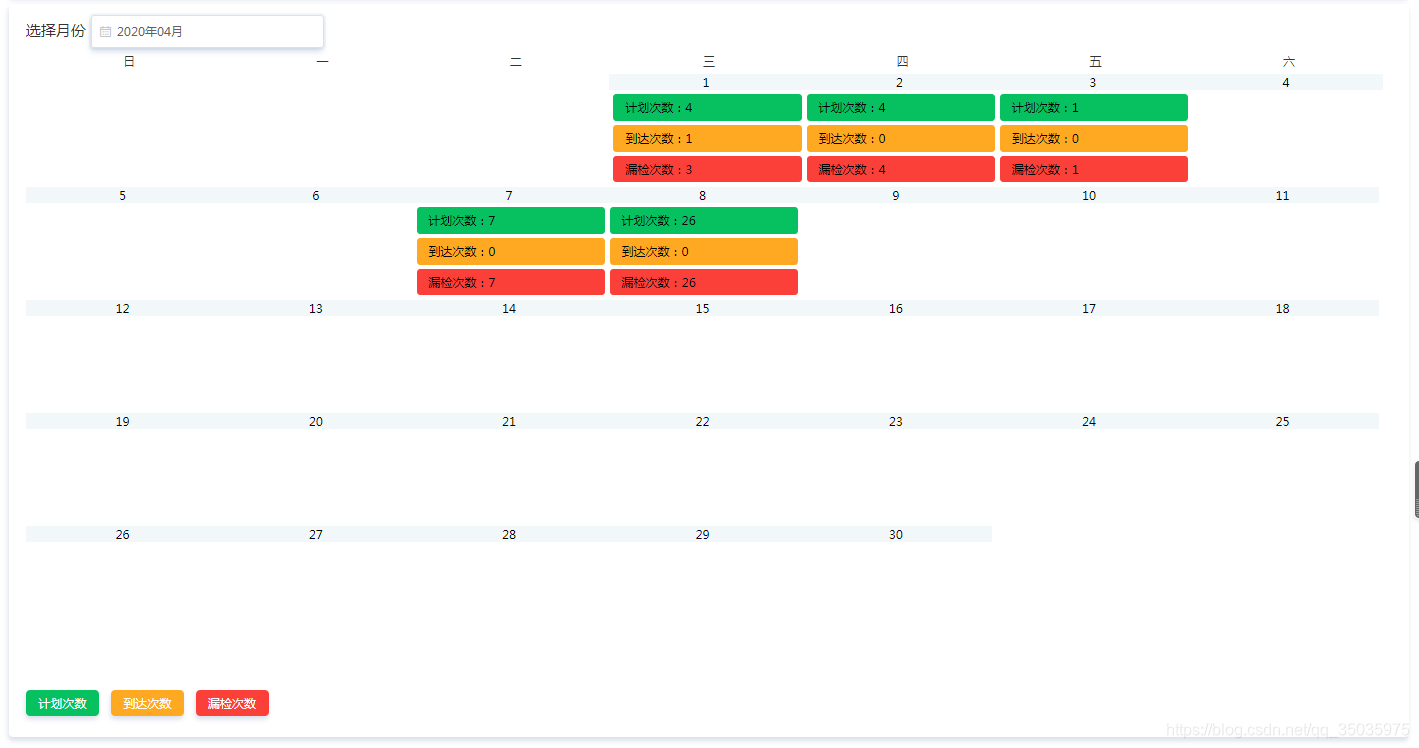Click the calendar icon in month picker

(x=105, y=32)
